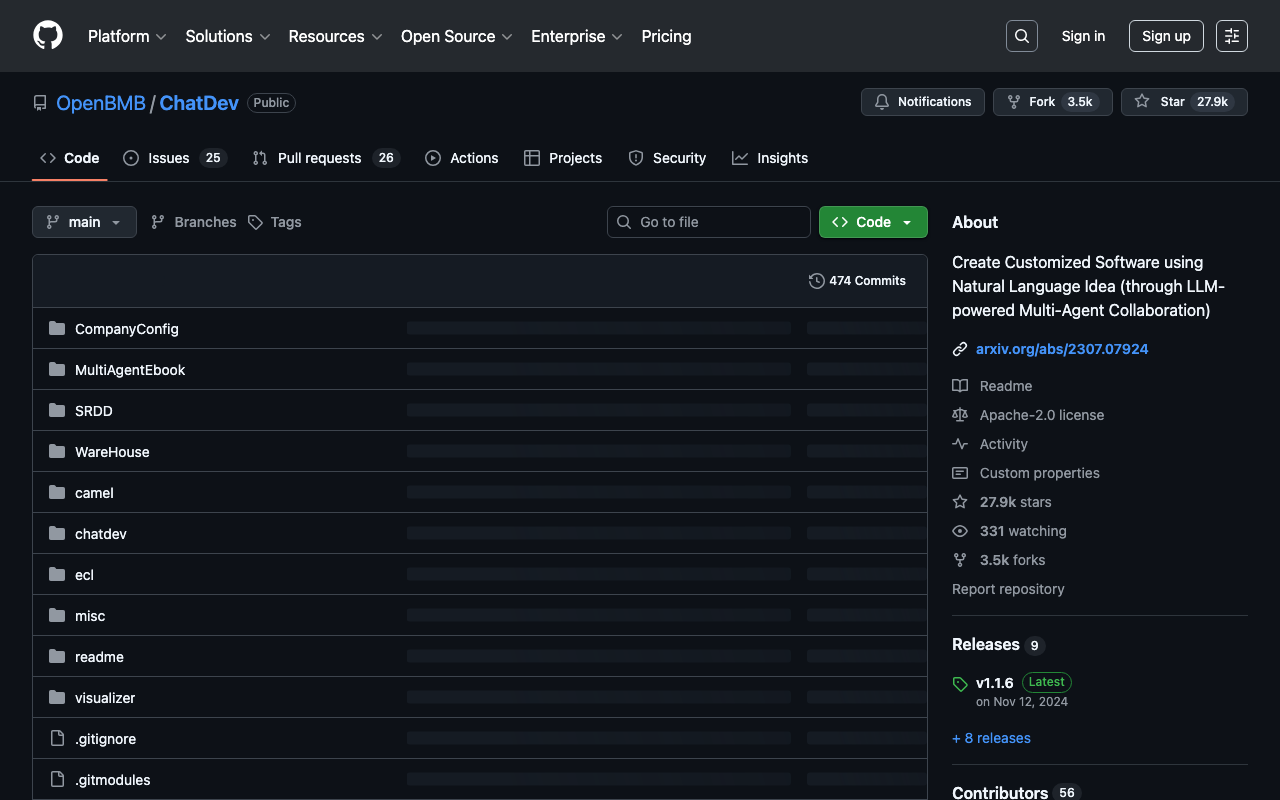Screen dimensions: 1280x800
Task: Fork the repository using Fork button
Action: pos(1041,102)
